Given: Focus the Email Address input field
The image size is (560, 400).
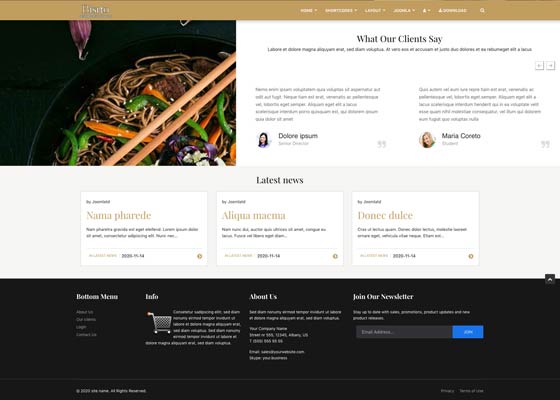Looking at the screenshot, I should point(404,332).
